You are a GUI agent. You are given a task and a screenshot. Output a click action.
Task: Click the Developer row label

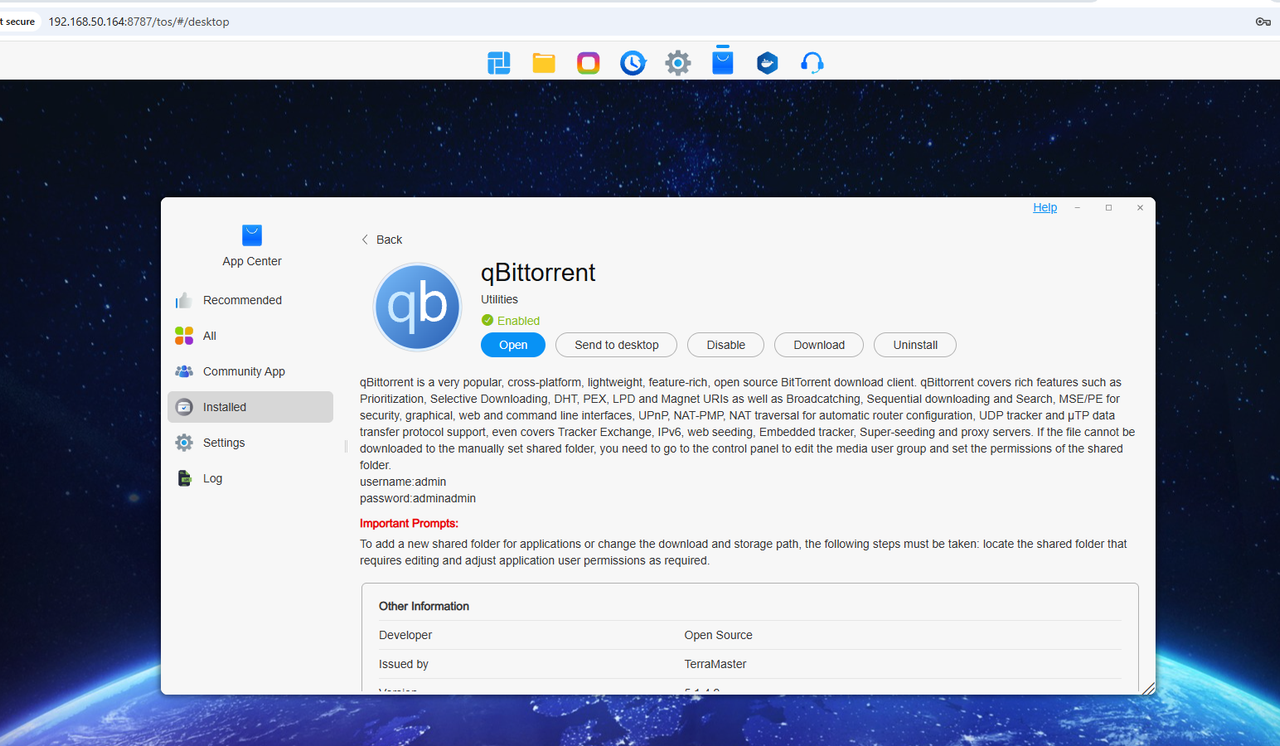point(405,635)
